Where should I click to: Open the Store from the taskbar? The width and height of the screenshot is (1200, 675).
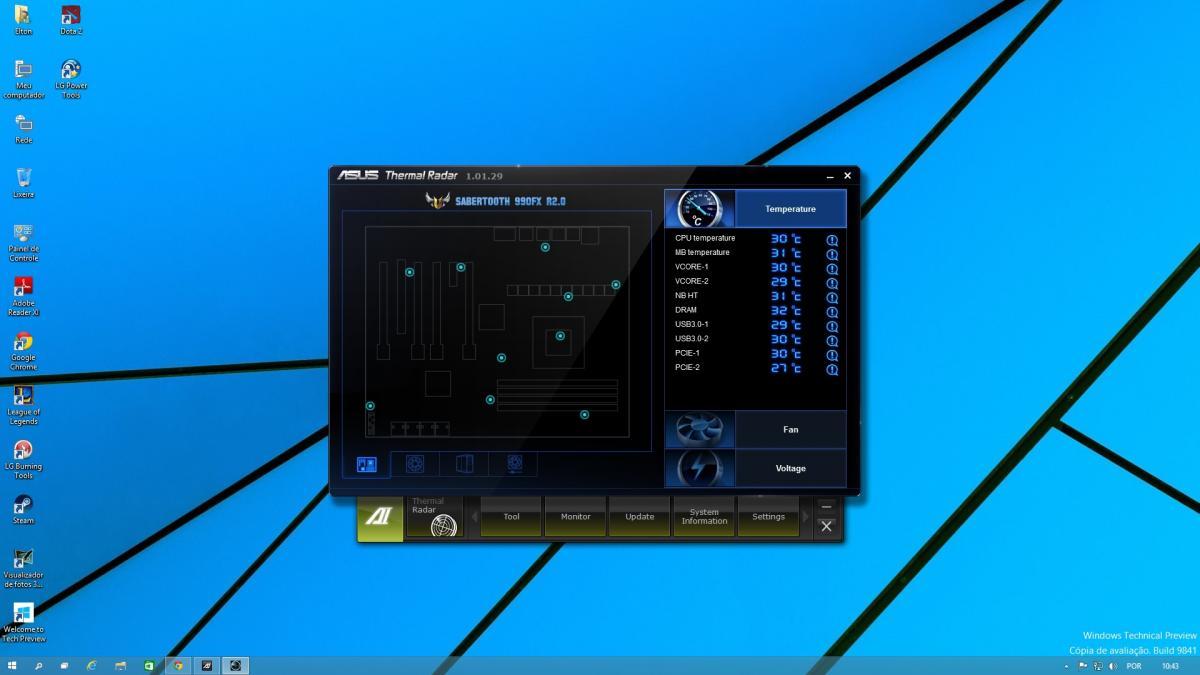(x=149, y=665)
